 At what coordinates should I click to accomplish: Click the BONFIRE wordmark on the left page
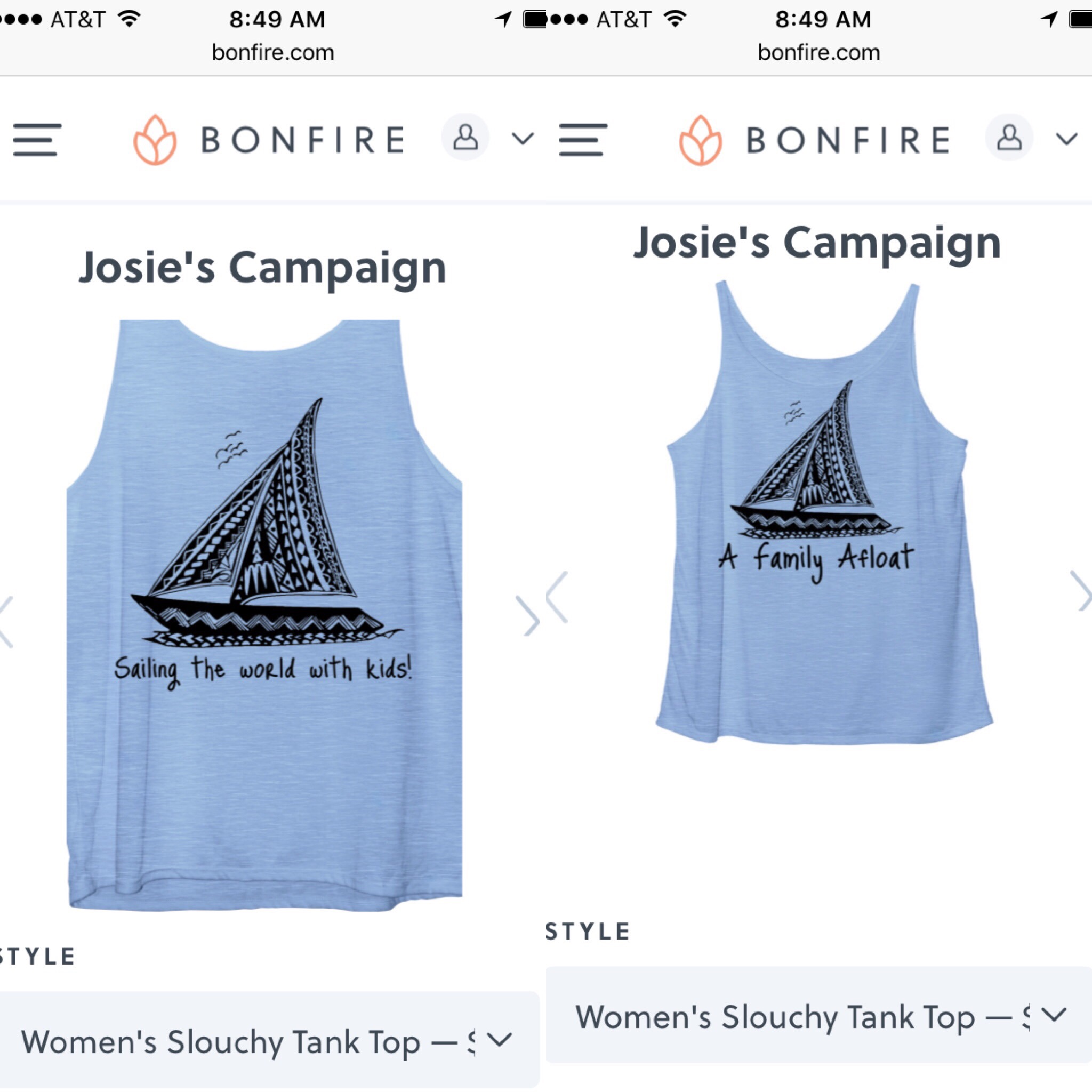303,140
